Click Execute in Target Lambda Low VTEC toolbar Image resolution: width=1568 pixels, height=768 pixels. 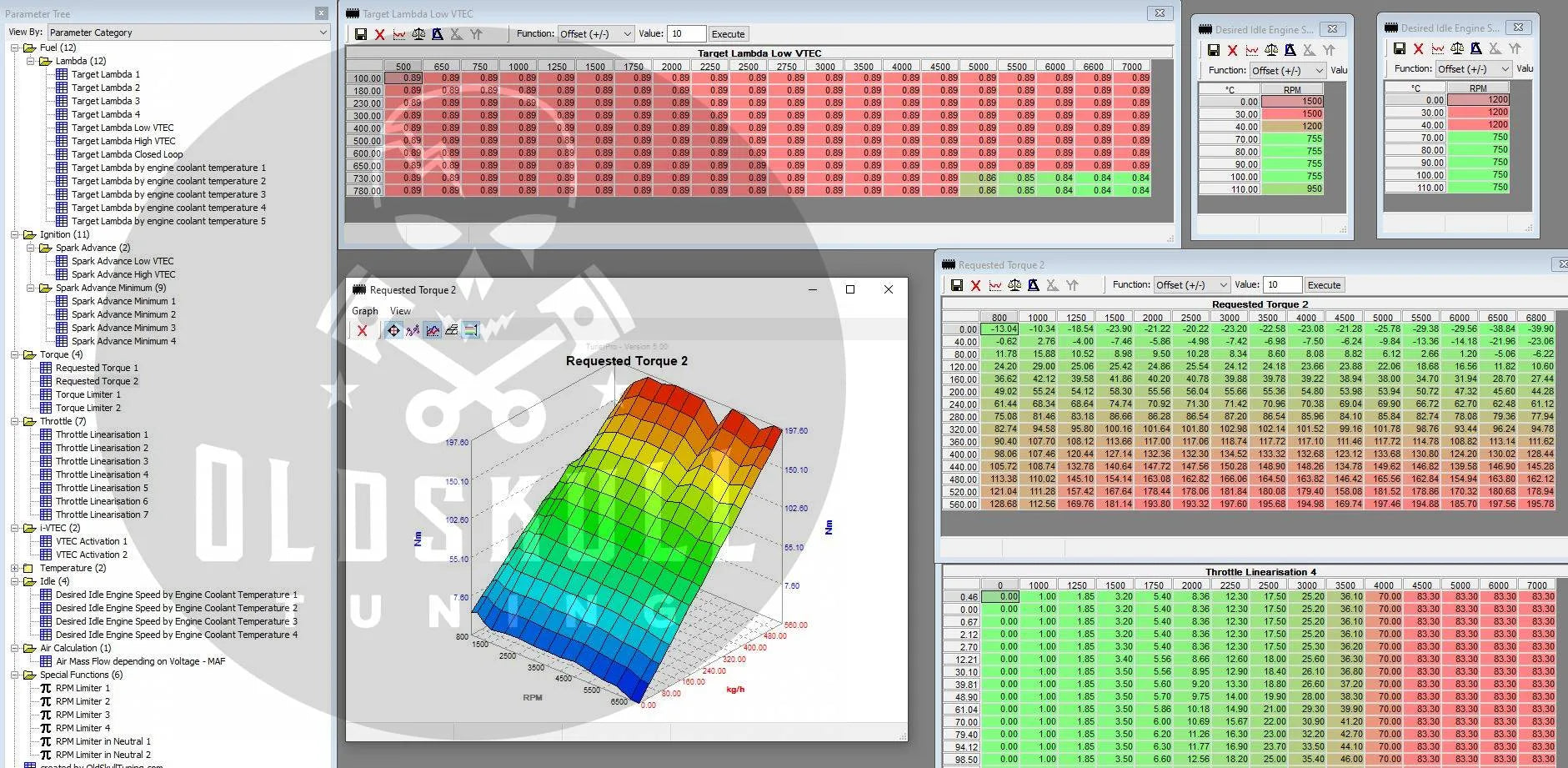[728, 34]
